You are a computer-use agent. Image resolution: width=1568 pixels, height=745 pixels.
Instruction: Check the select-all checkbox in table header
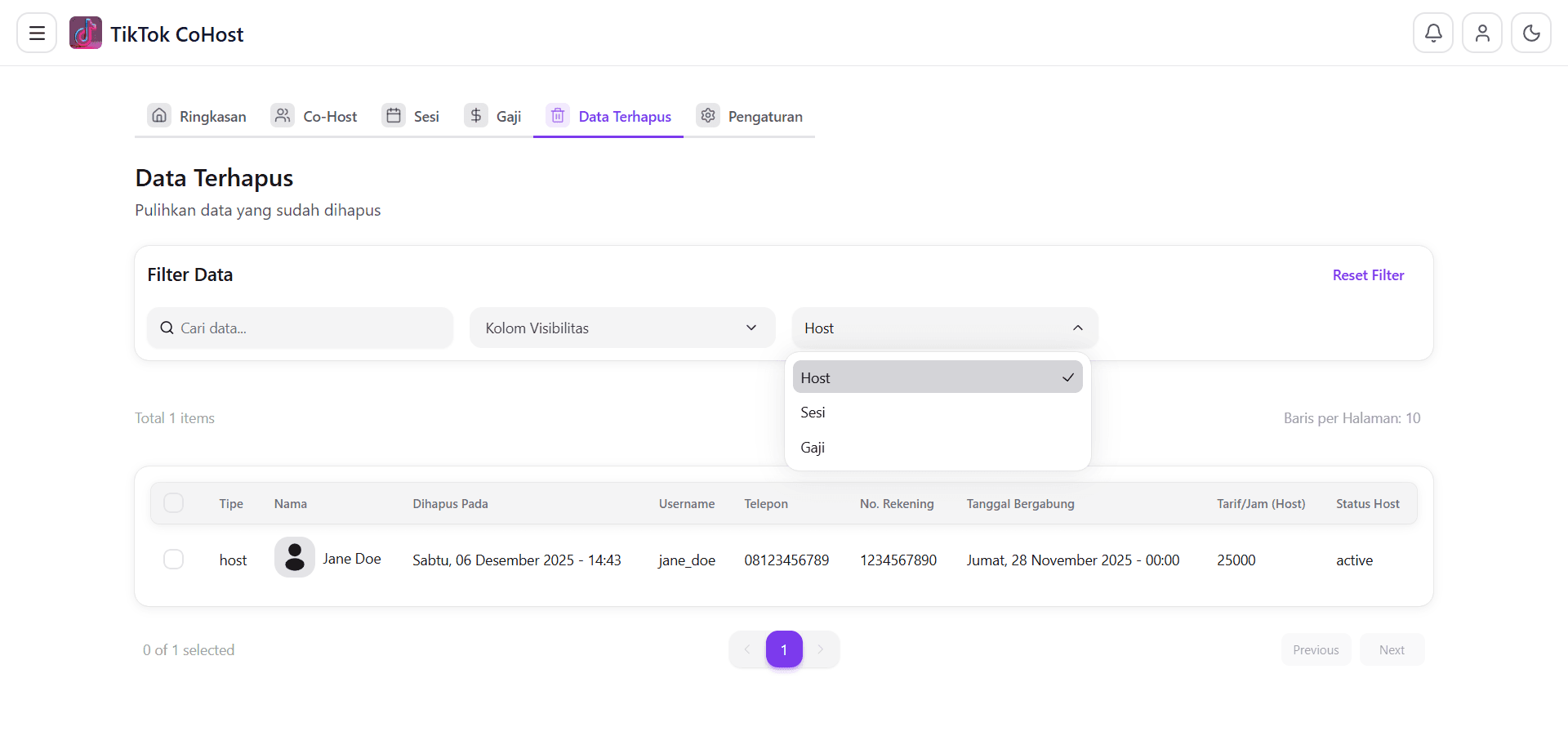(x=173, y=503)
